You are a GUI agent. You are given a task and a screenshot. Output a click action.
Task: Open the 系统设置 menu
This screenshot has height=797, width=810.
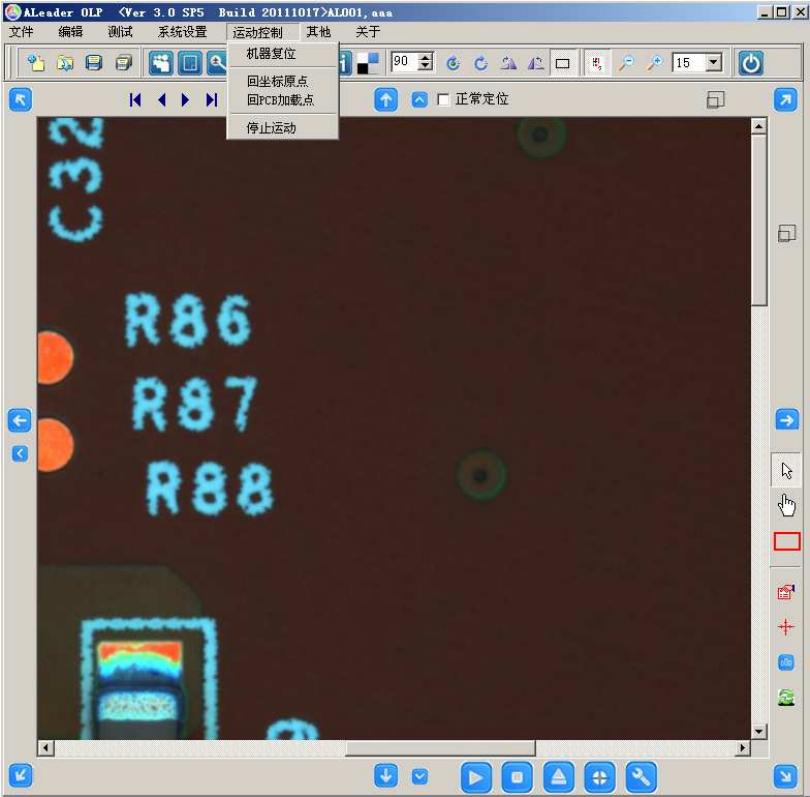182,32
